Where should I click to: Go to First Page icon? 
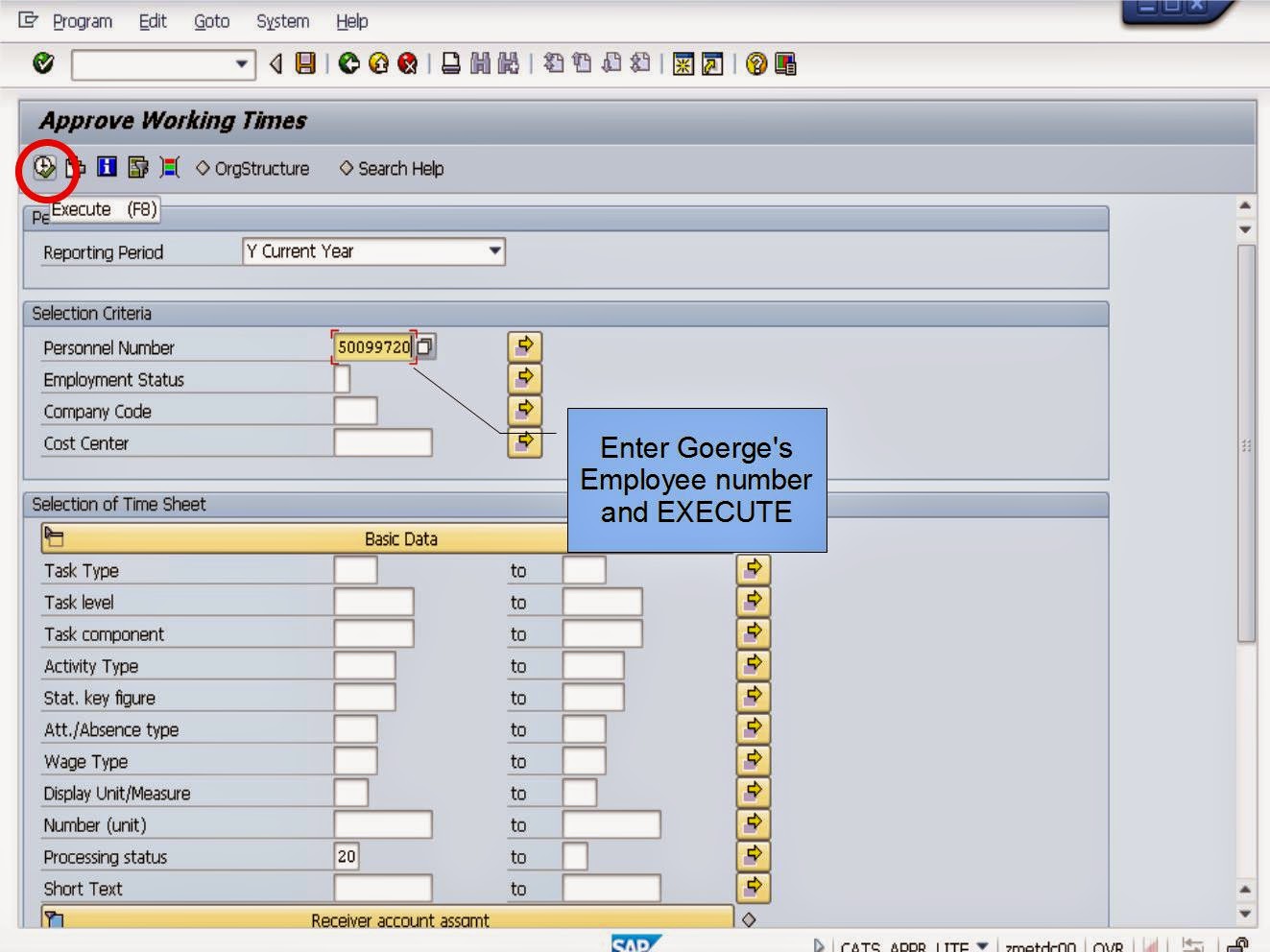(x=554, y=64)
